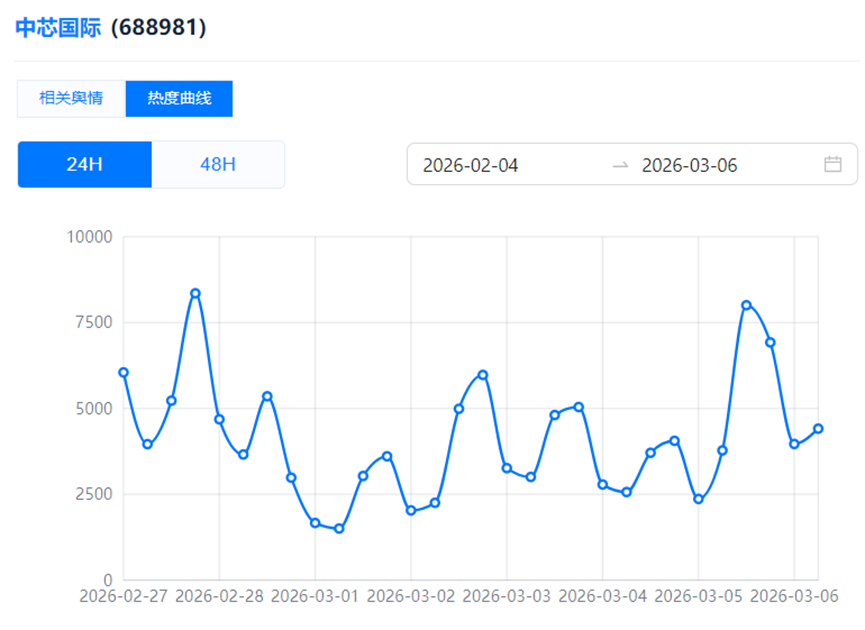The width and height of the screenshot is (865, 630).
Task: Click the end date field 2026-03-06
Action: (689, 165)
